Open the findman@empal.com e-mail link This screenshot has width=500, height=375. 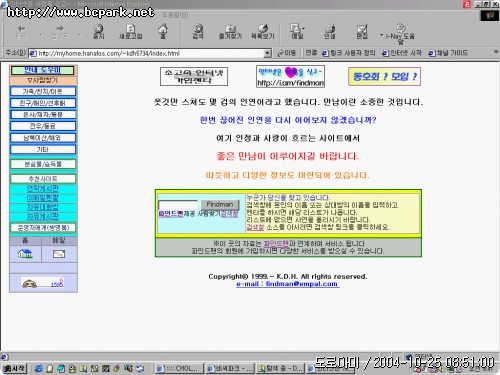(288, 284)
